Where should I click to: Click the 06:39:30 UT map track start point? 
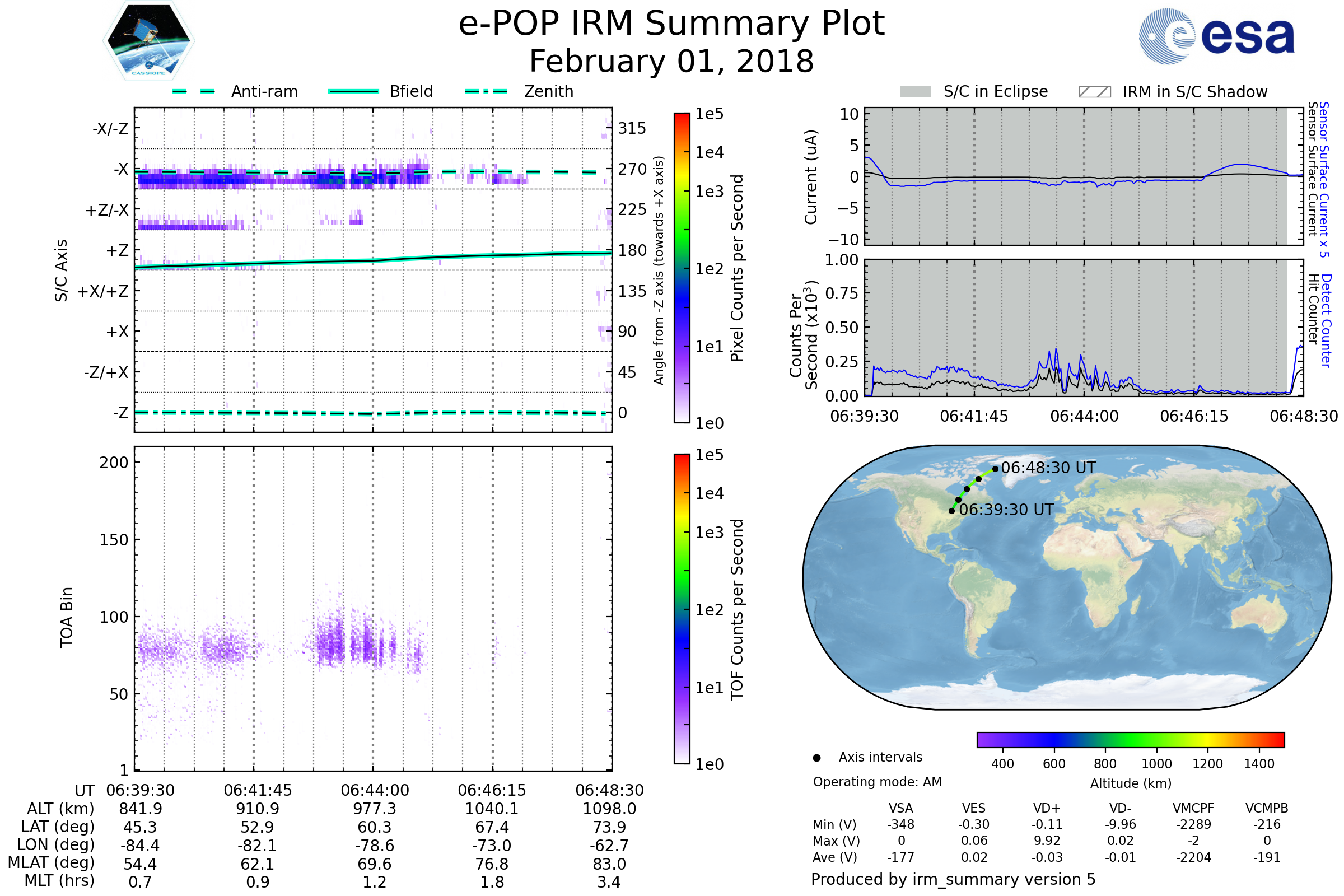click(x=951, y=511)
